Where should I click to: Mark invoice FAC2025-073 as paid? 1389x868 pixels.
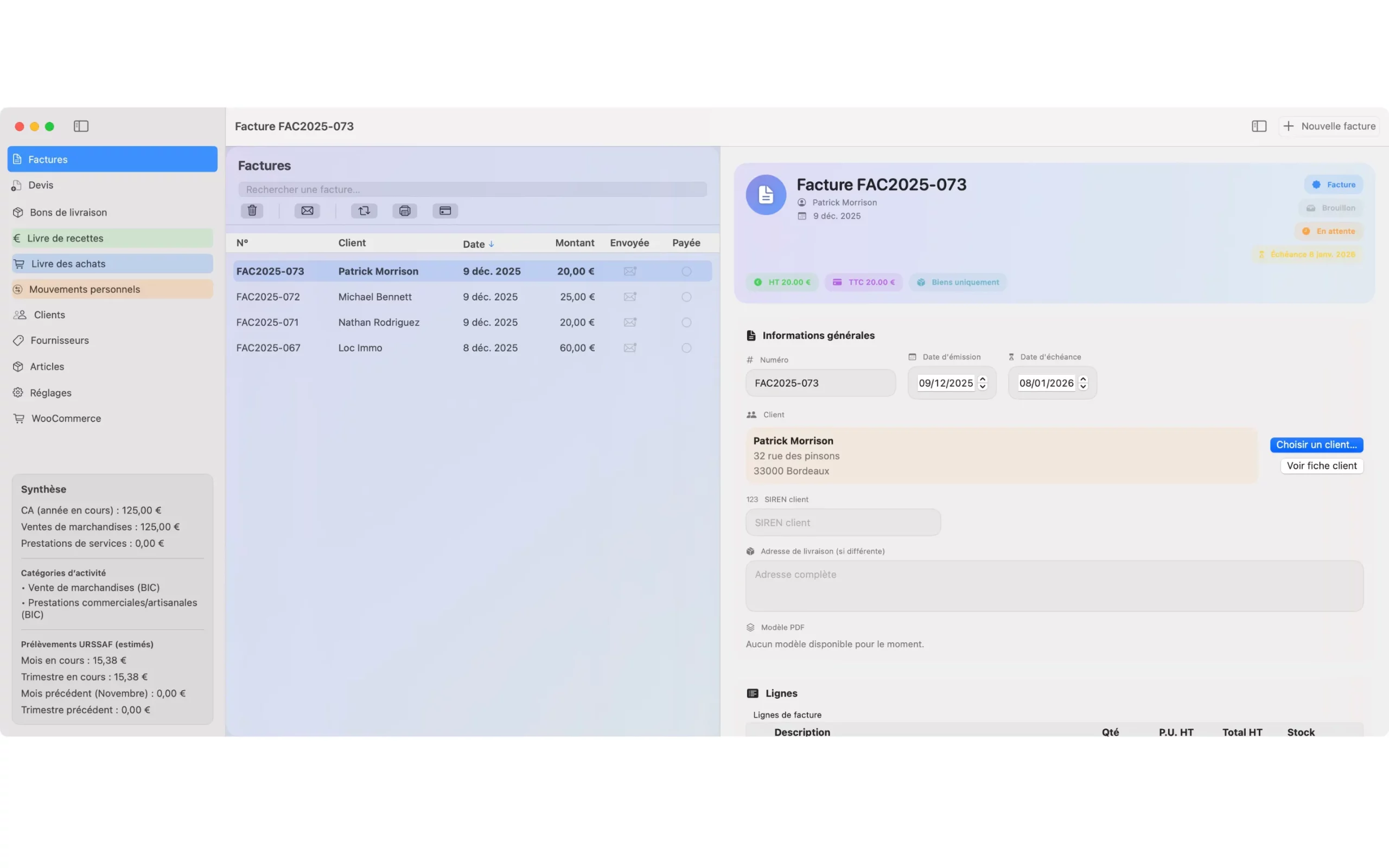(x=686, y=271)
